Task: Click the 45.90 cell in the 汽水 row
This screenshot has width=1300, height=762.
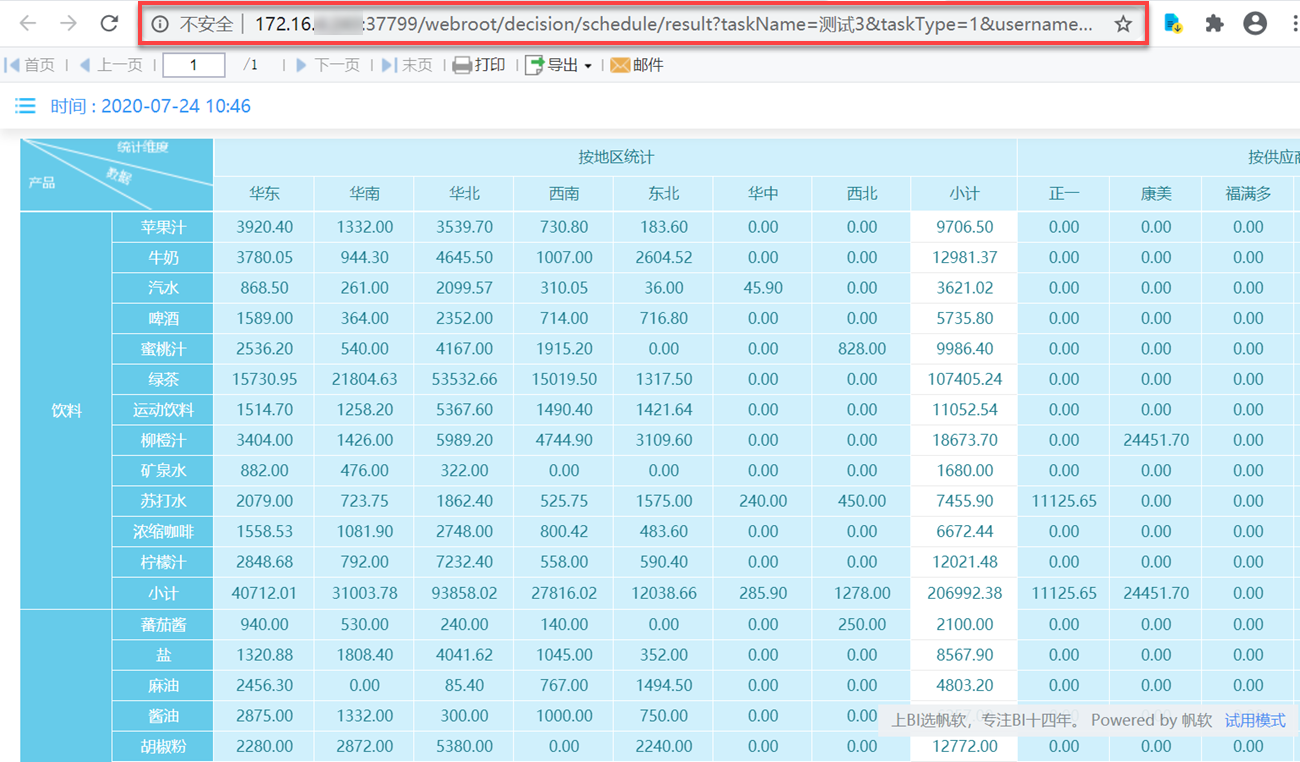Action: 763,288
